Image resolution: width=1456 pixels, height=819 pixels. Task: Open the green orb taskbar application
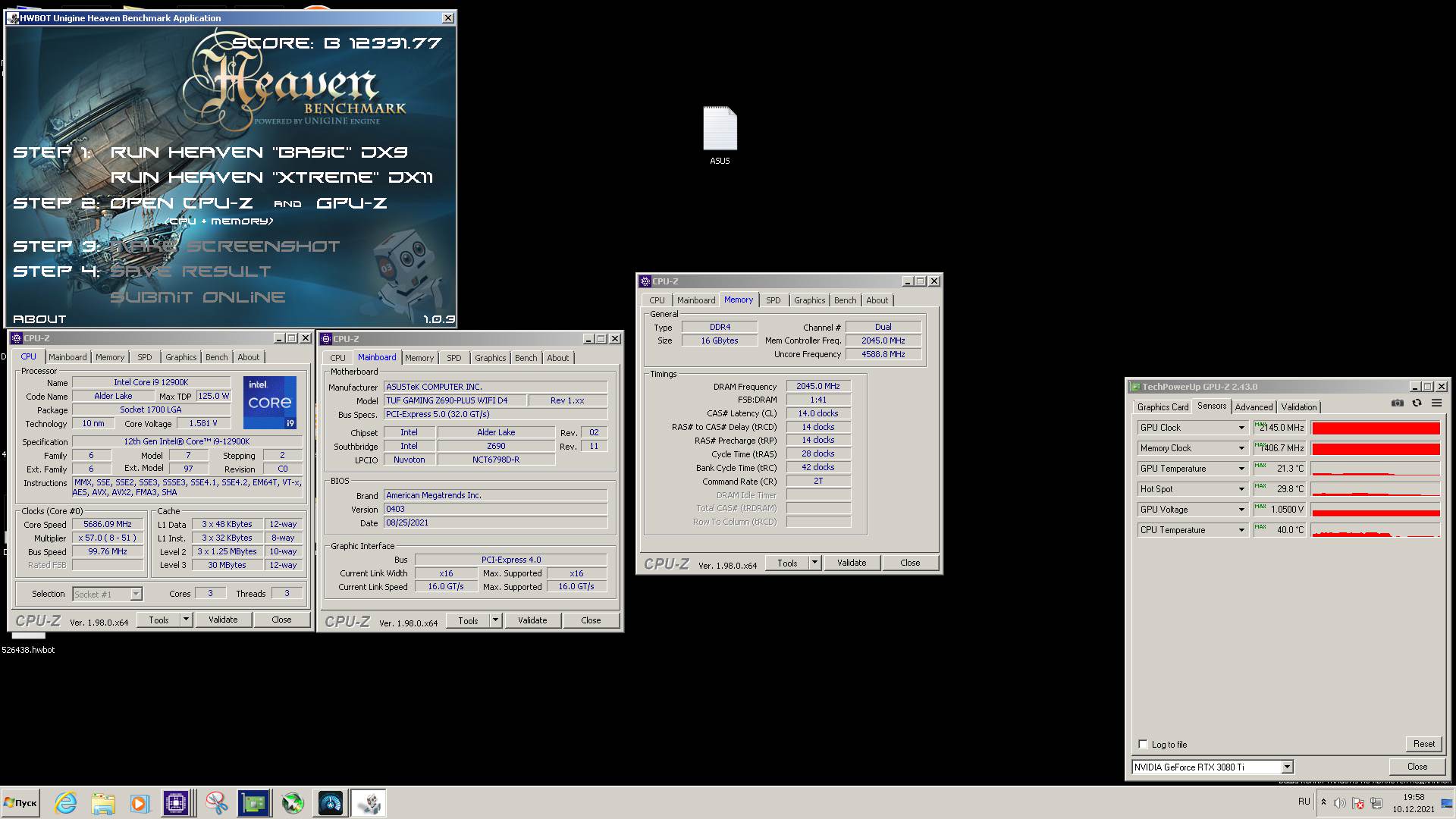coord(293,803)
